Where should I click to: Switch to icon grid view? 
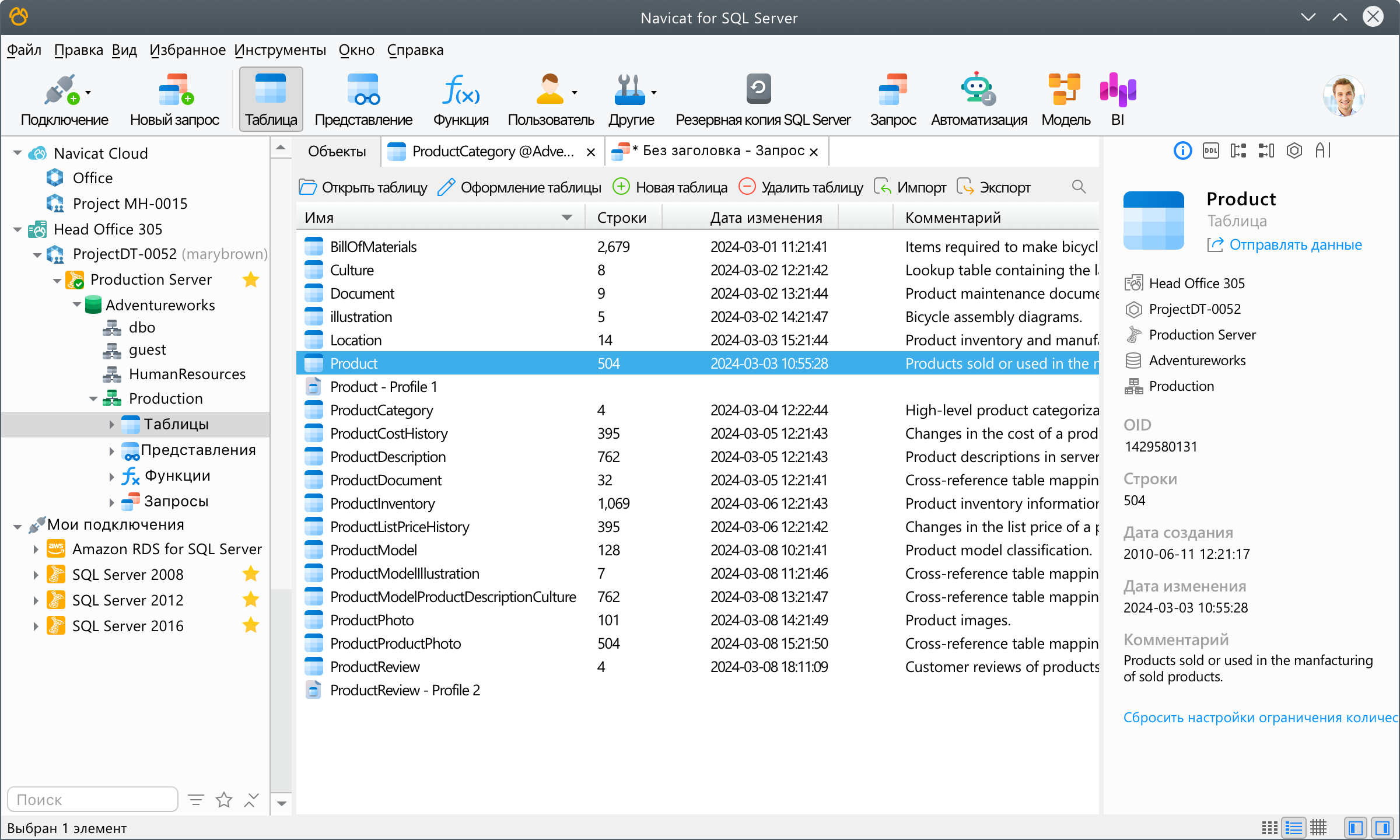(x=1269, y=828)
